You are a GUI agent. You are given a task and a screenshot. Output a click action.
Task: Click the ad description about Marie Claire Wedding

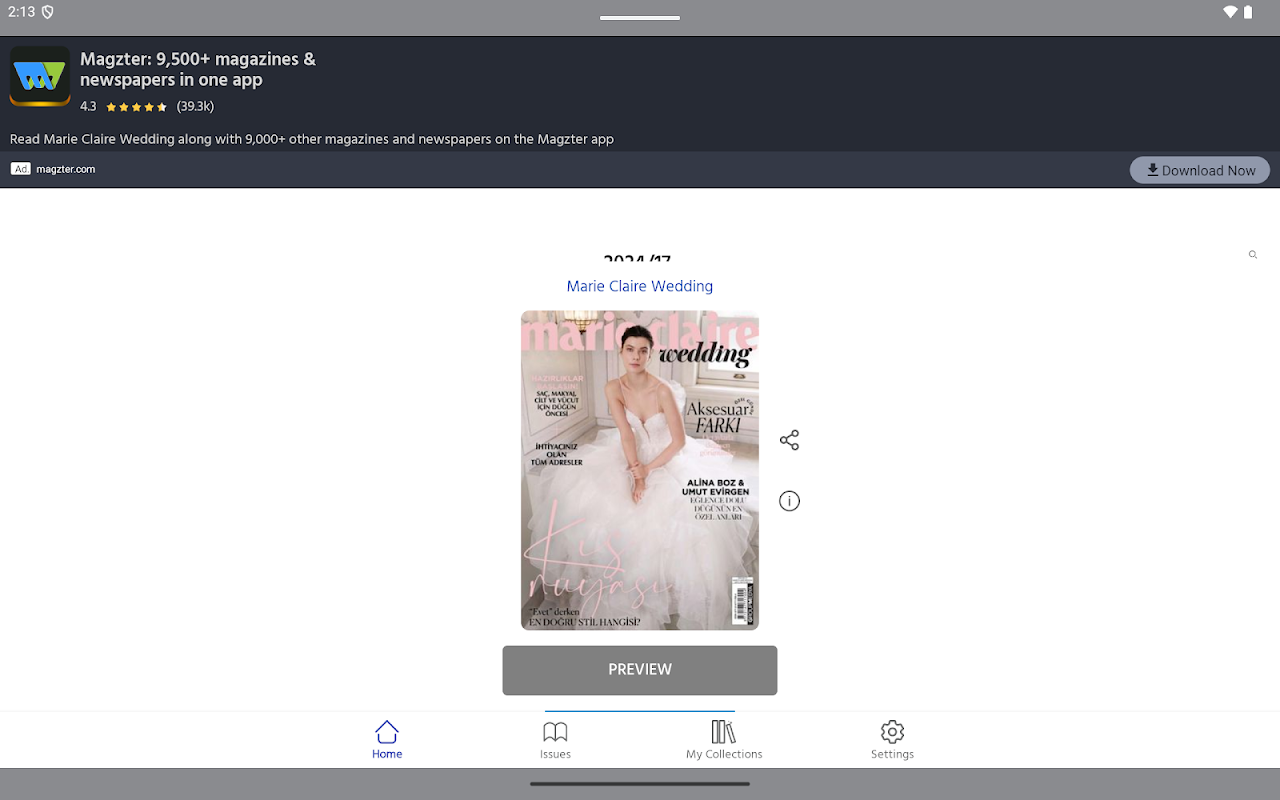point(312,139)
